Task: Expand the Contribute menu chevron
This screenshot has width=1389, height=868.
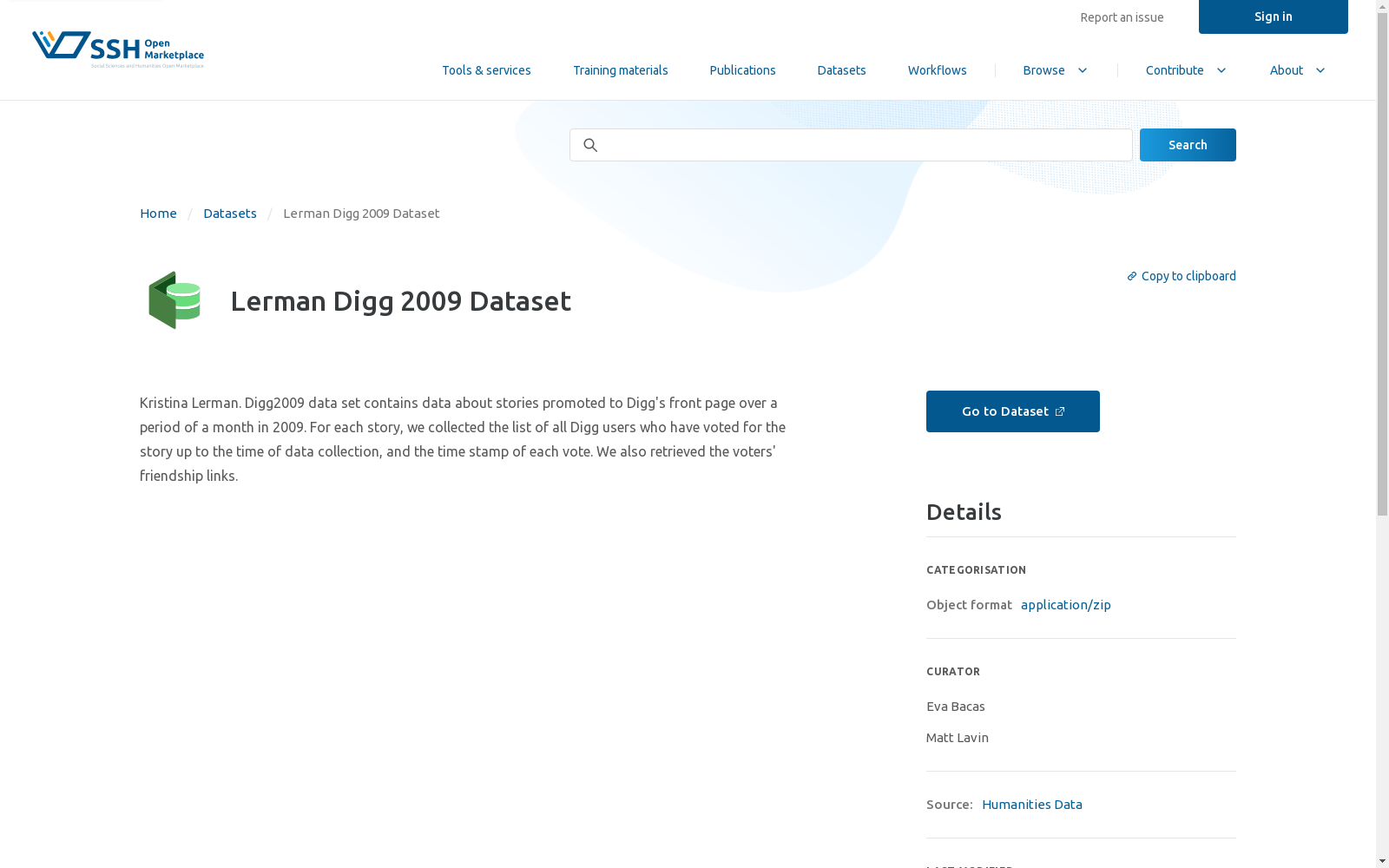Action: (x=1221, y=70)
